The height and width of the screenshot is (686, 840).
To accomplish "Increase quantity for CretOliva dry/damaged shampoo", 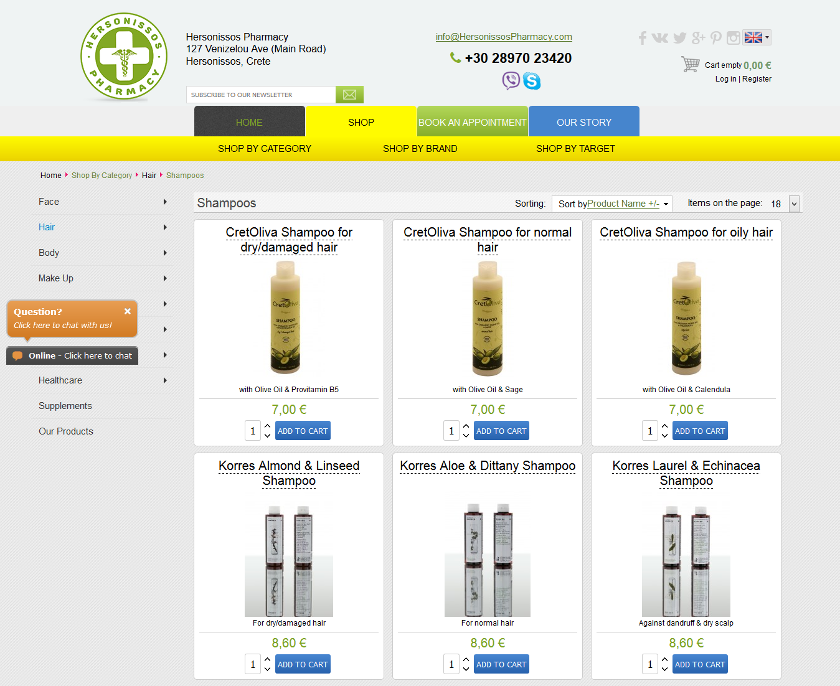I will click(267, 426).
